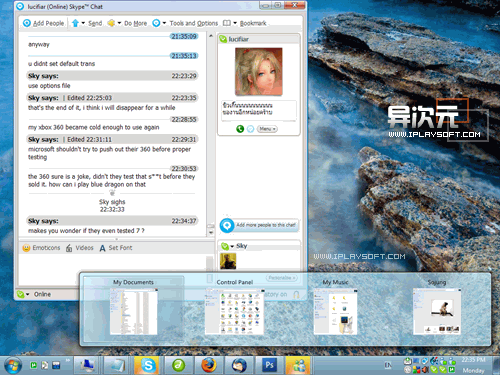Click the Personalize button in Sky's panel
Screen dimensions: 500x375
pos(281,278)
